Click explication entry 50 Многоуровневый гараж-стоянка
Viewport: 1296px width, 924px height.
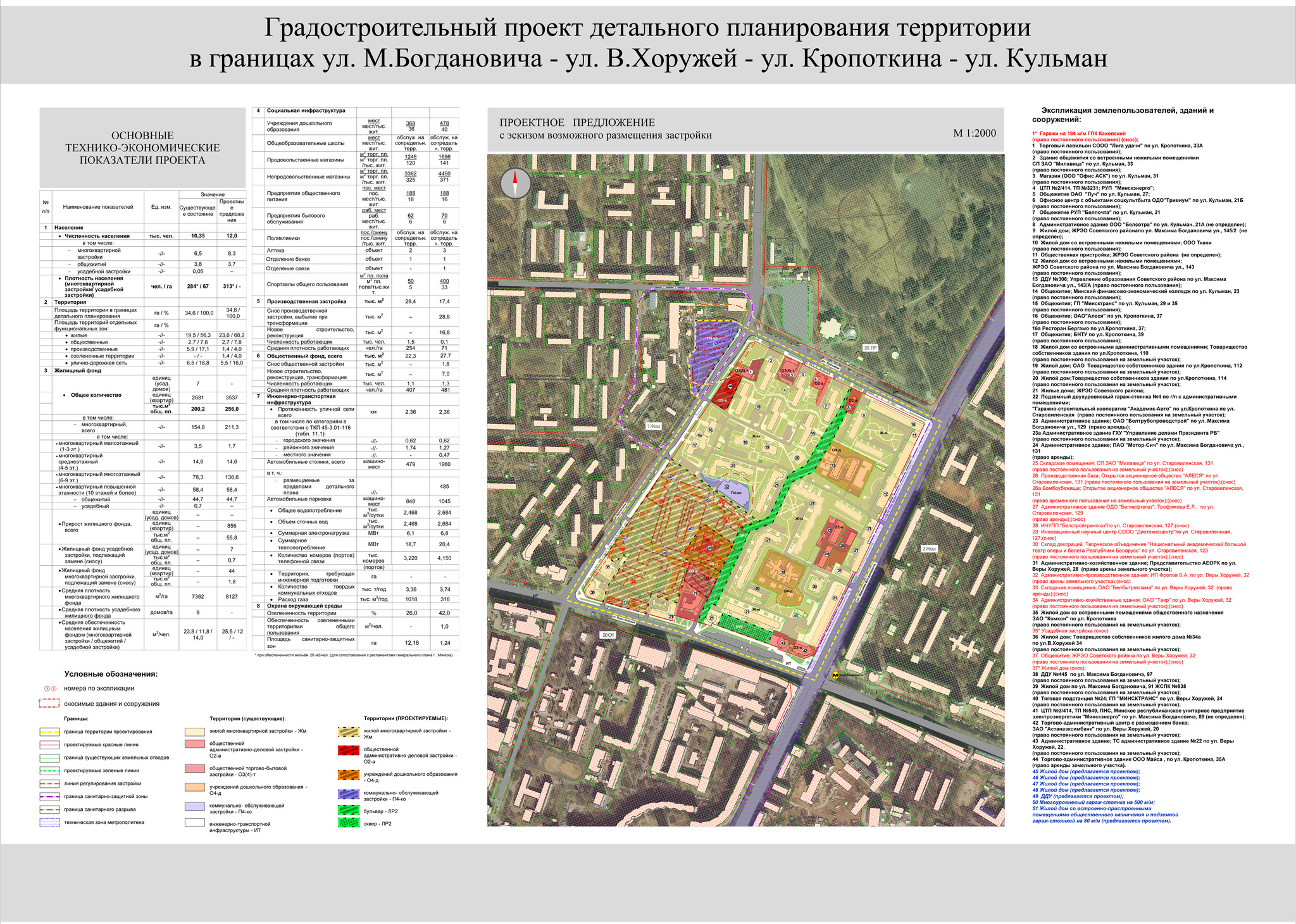[1092, 802]
